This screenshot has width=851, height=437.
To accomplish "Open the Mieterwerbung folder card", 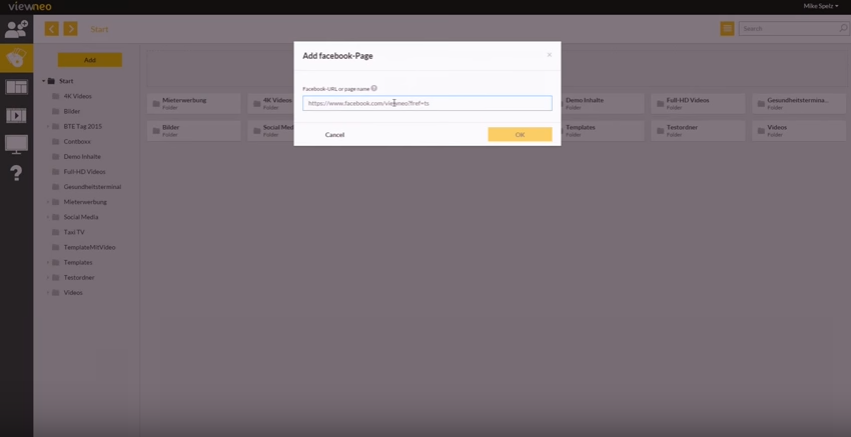I will (x=194, y=103).
